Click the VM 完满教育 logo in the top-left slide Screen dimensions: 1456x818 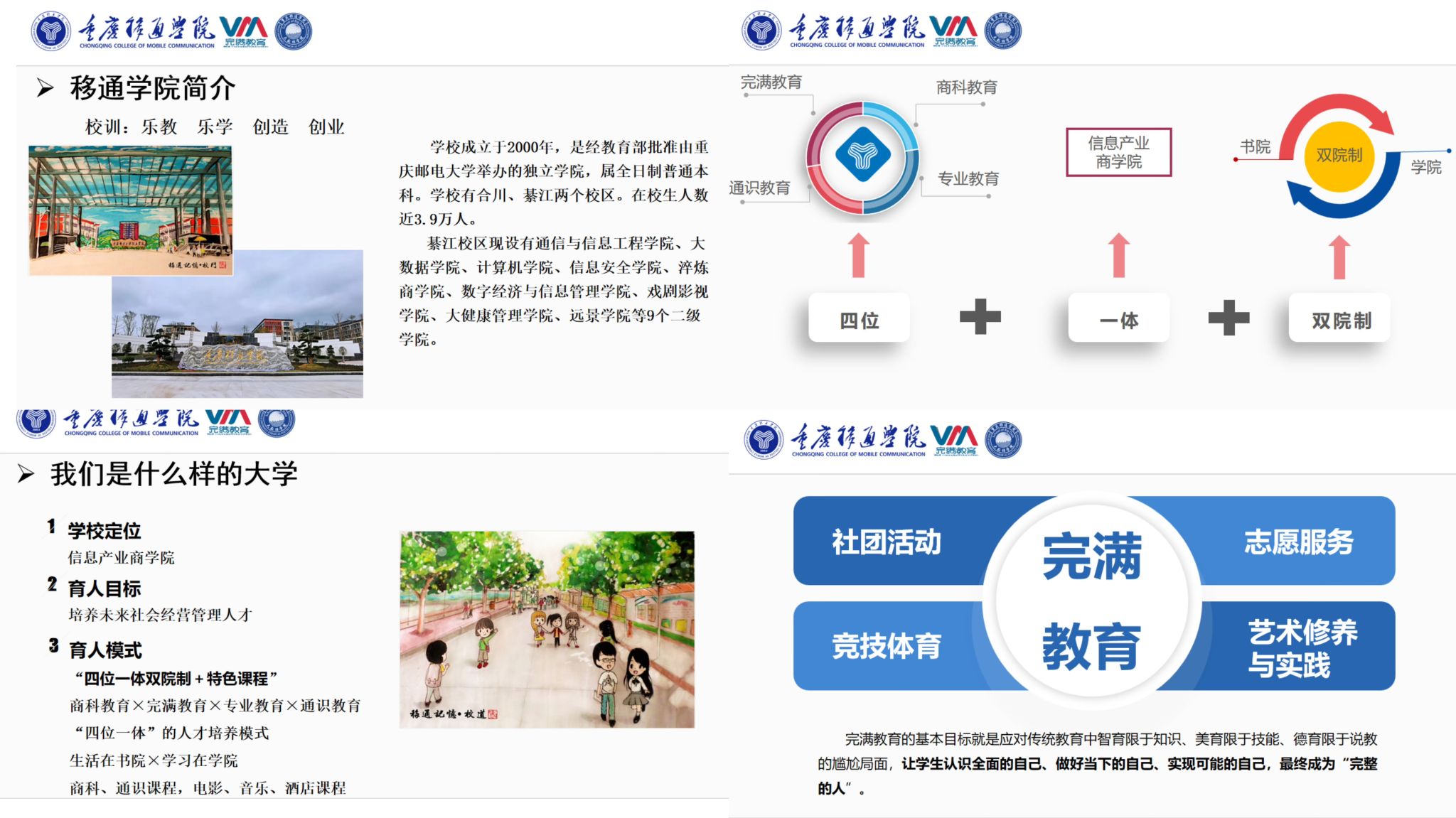pos(244,32)
